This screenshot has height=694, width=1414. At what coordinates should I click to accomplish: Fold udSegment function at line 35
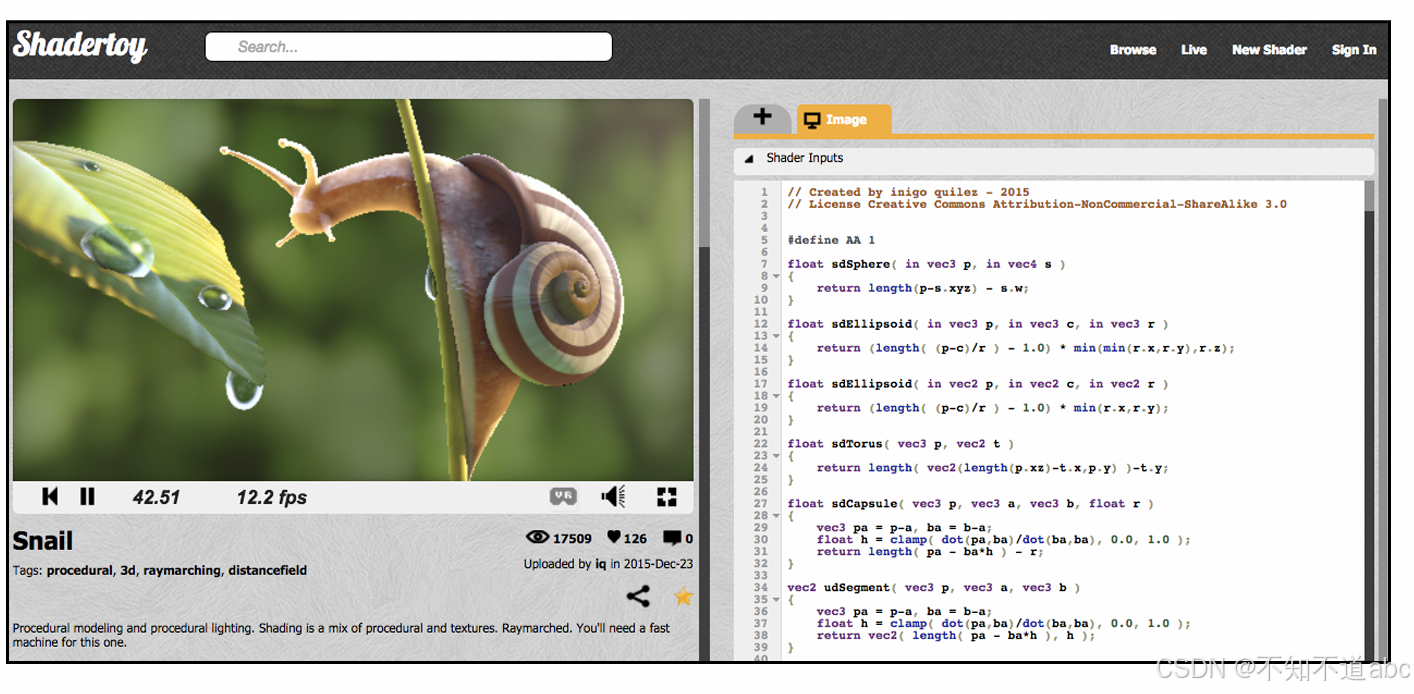[x=775, y=601]
